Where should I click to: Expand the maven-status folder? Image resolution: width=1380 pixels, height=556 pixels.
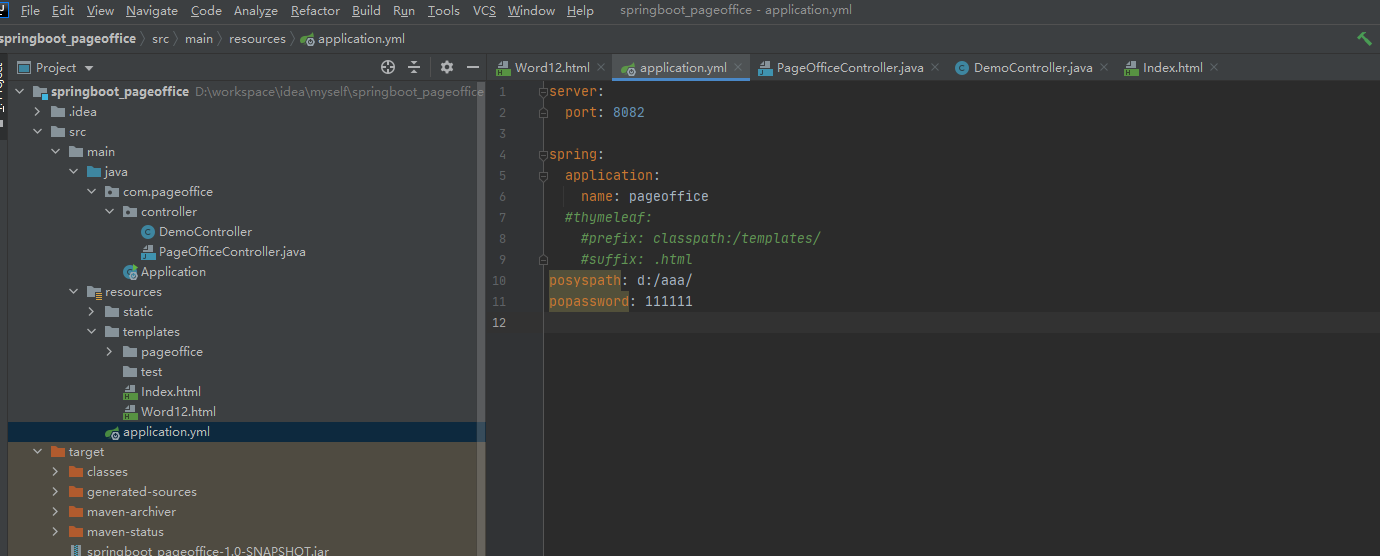(x=56, y=532)
